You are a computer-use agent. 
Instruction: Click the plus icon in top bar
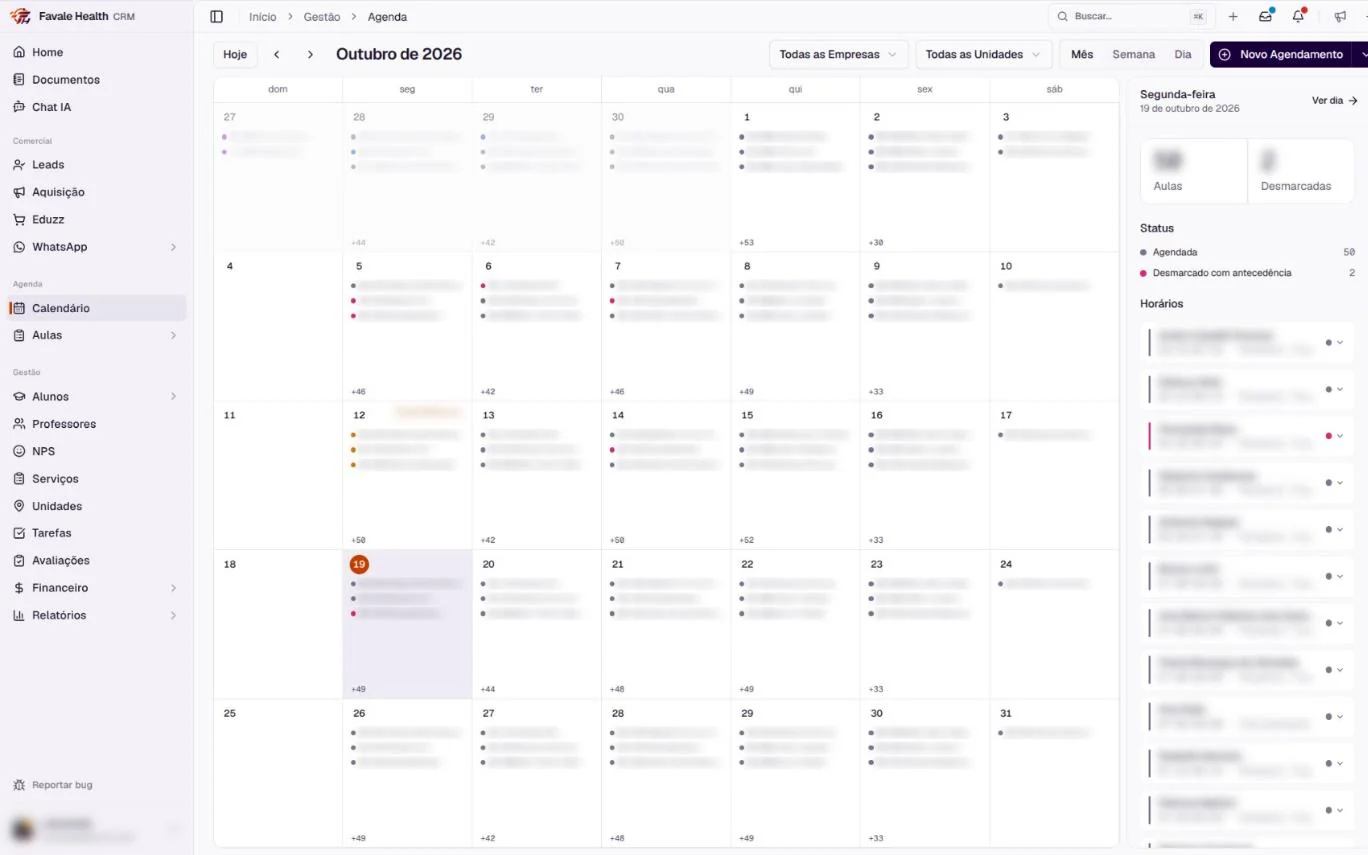[x=1233, y=17]
